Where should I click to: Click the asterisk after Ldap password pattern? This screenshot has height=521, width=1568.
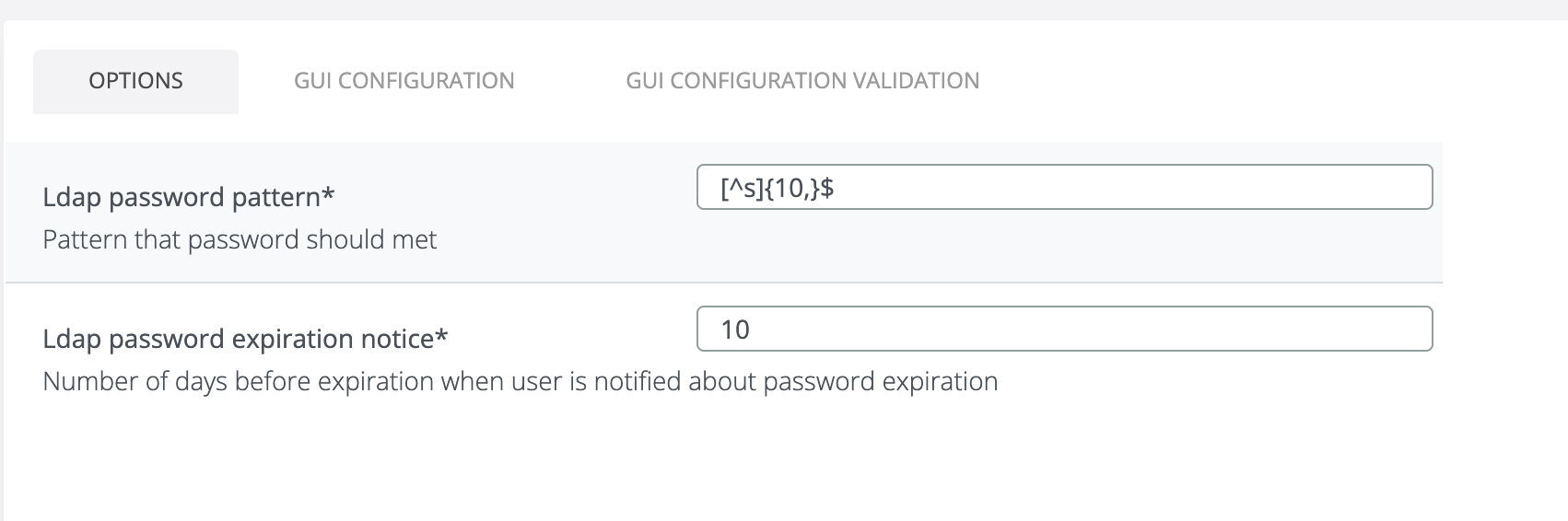(x=329, y=195)
